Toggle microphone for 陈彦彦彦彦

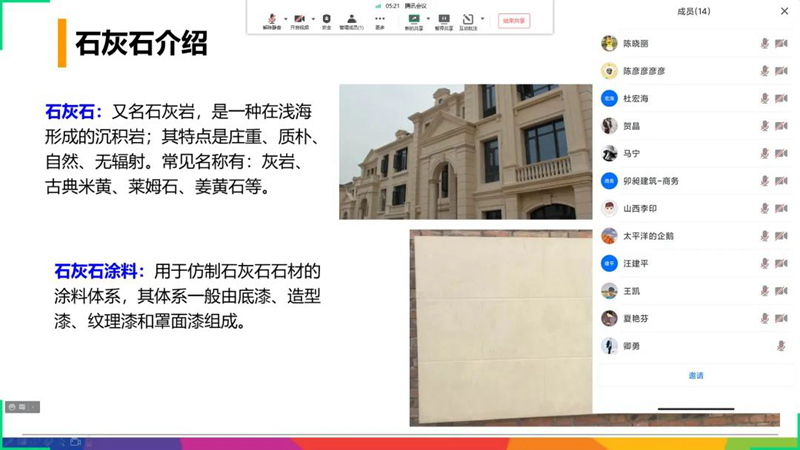point(765,71)
